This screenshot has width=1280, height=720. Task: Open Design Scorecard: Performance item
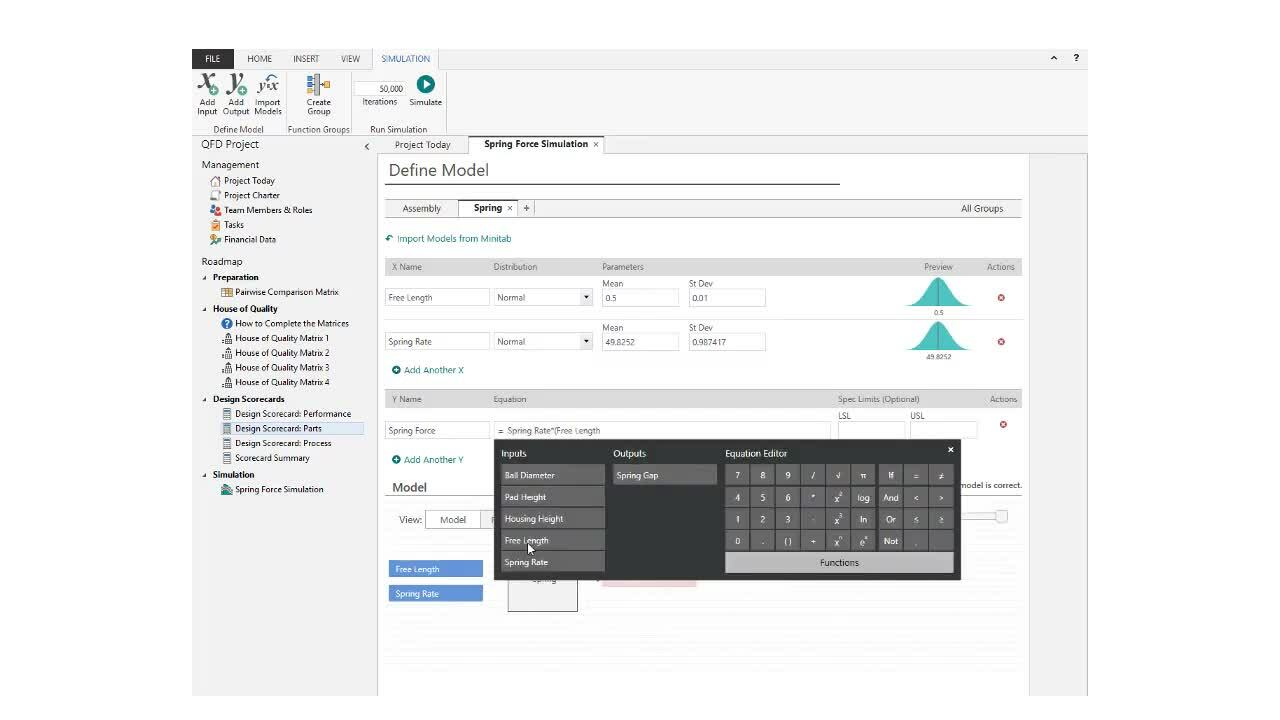tap(286, 413)
